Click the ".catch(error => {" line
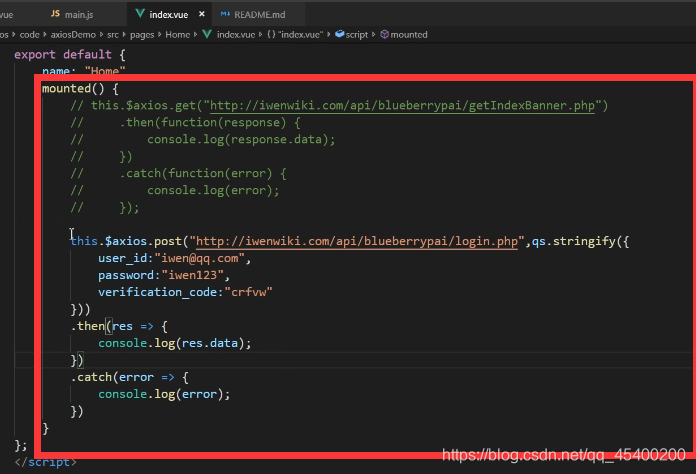This screenshot has width=696, height=474. (130, 377)
